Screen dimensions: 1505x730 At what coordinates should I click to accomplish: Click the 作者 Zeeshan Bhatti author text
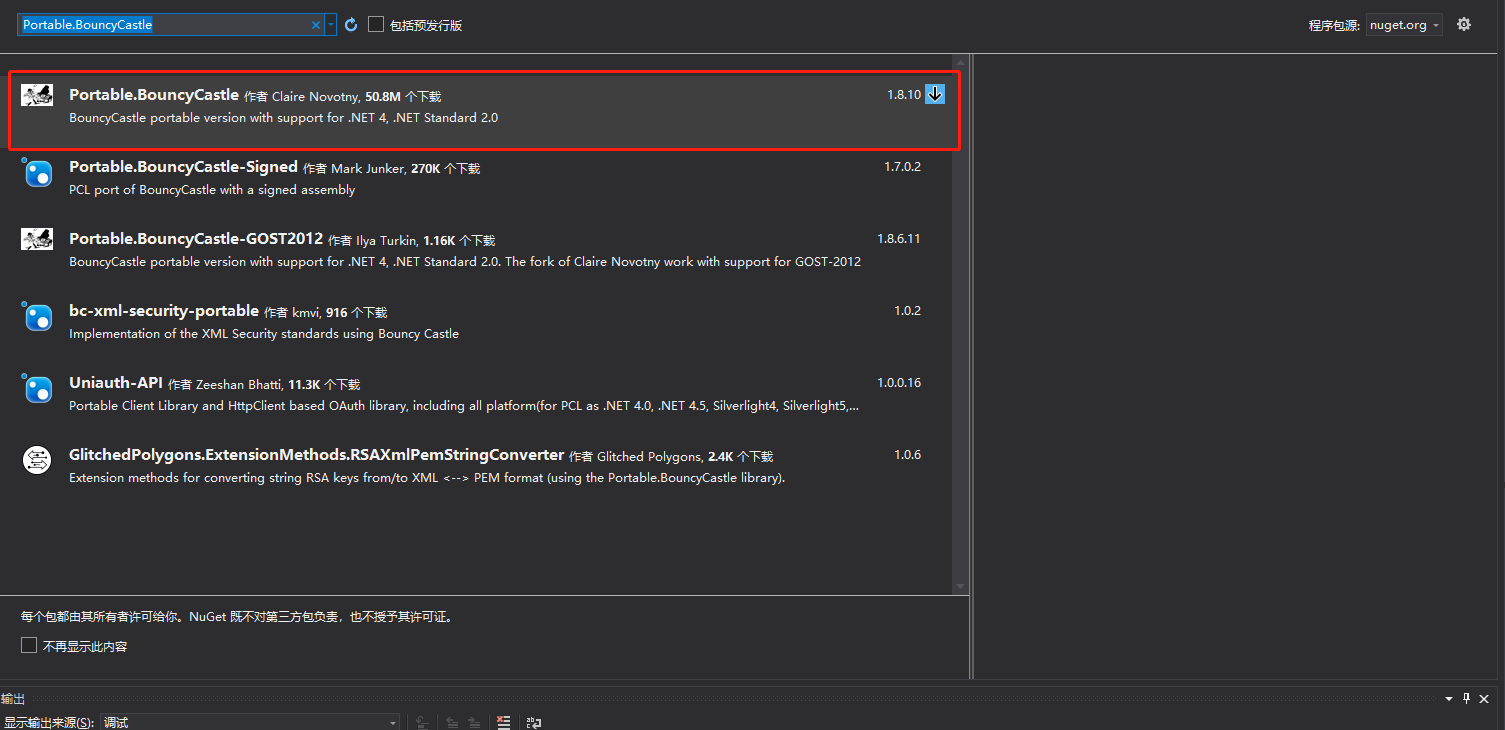coord(225,385)
